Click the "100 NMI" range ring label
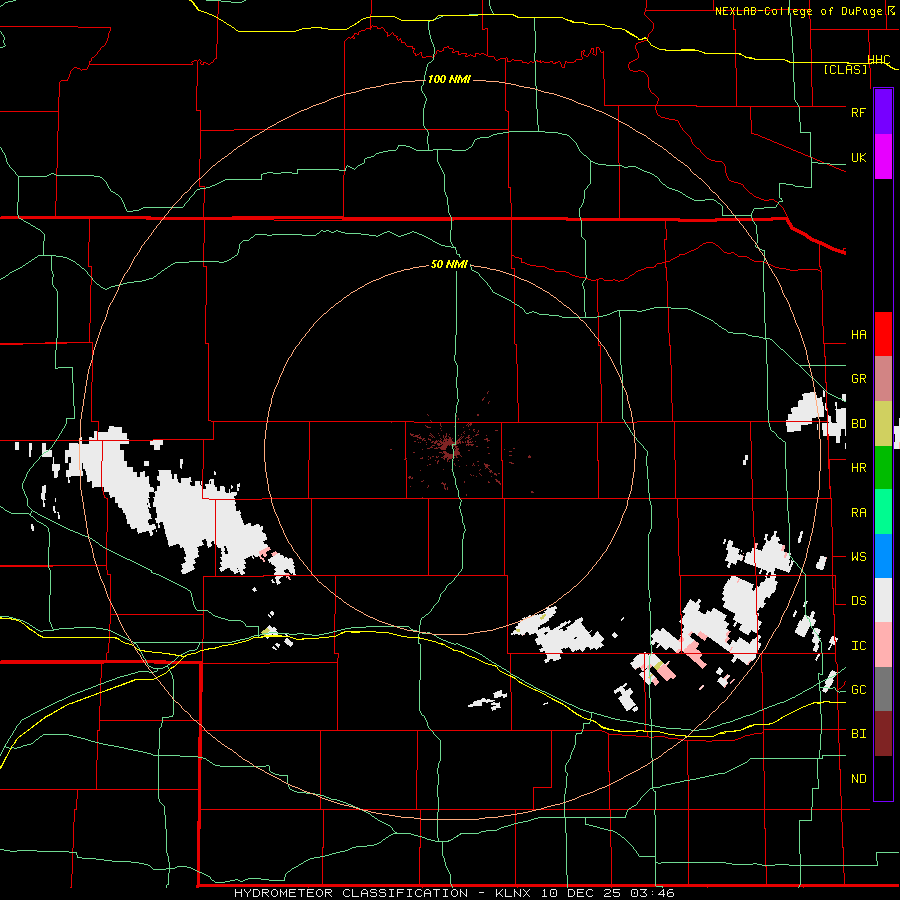This screenshot has width=900, height=900. point(449,79)
